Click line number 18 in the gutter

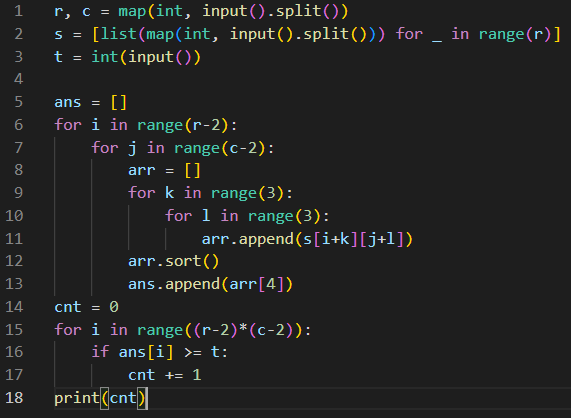(x=14, y=398)
